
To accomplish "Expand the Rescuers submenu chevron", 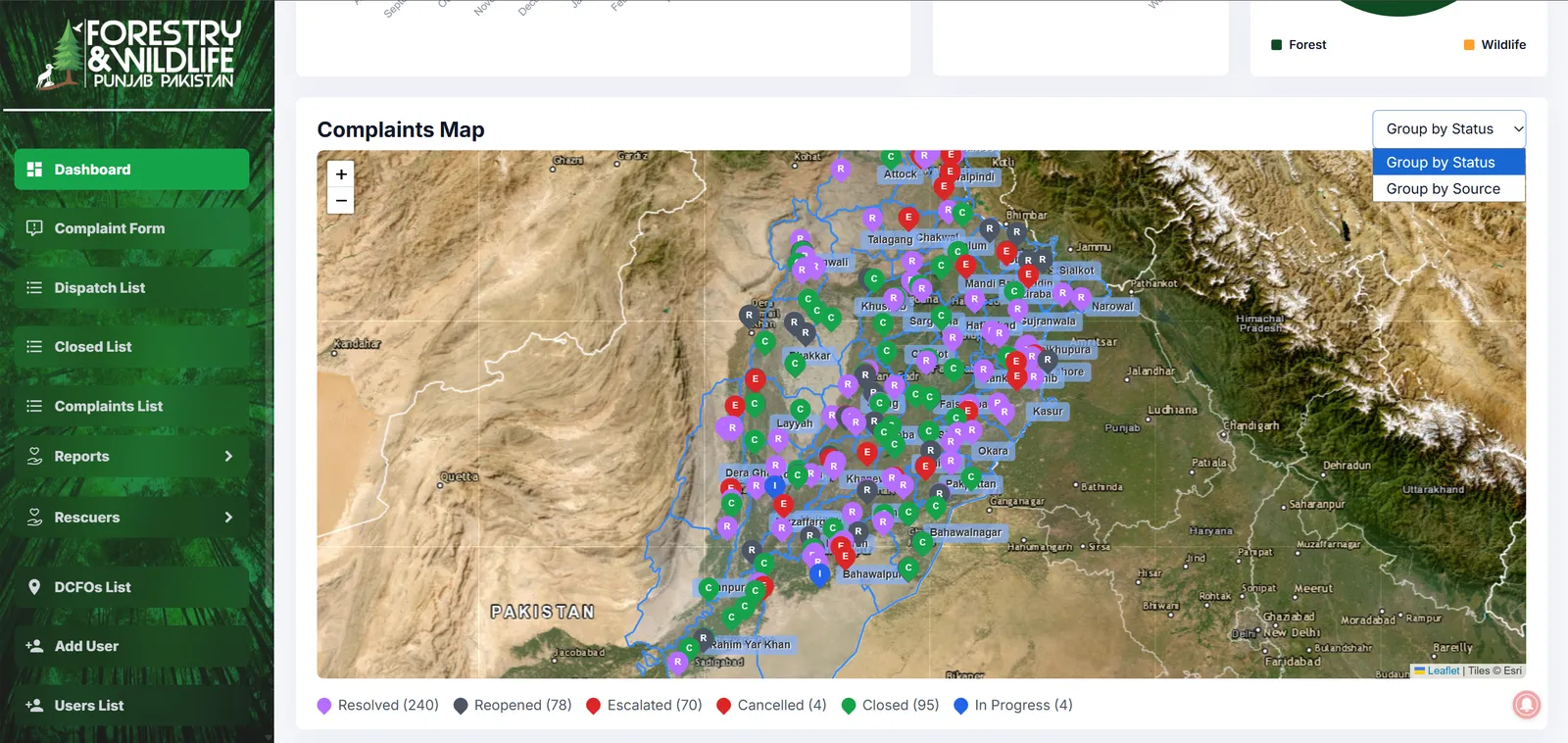I will [228, 518].
